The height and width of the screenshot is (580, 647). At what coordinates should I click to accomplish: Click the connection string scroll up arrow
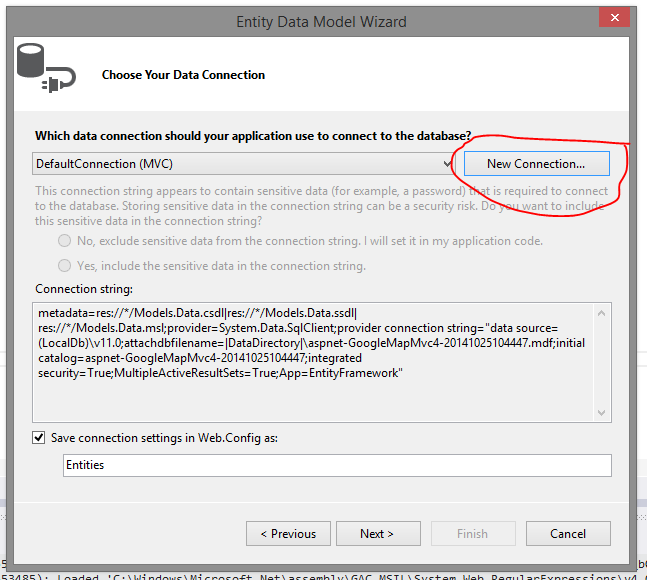coord(602,314)
